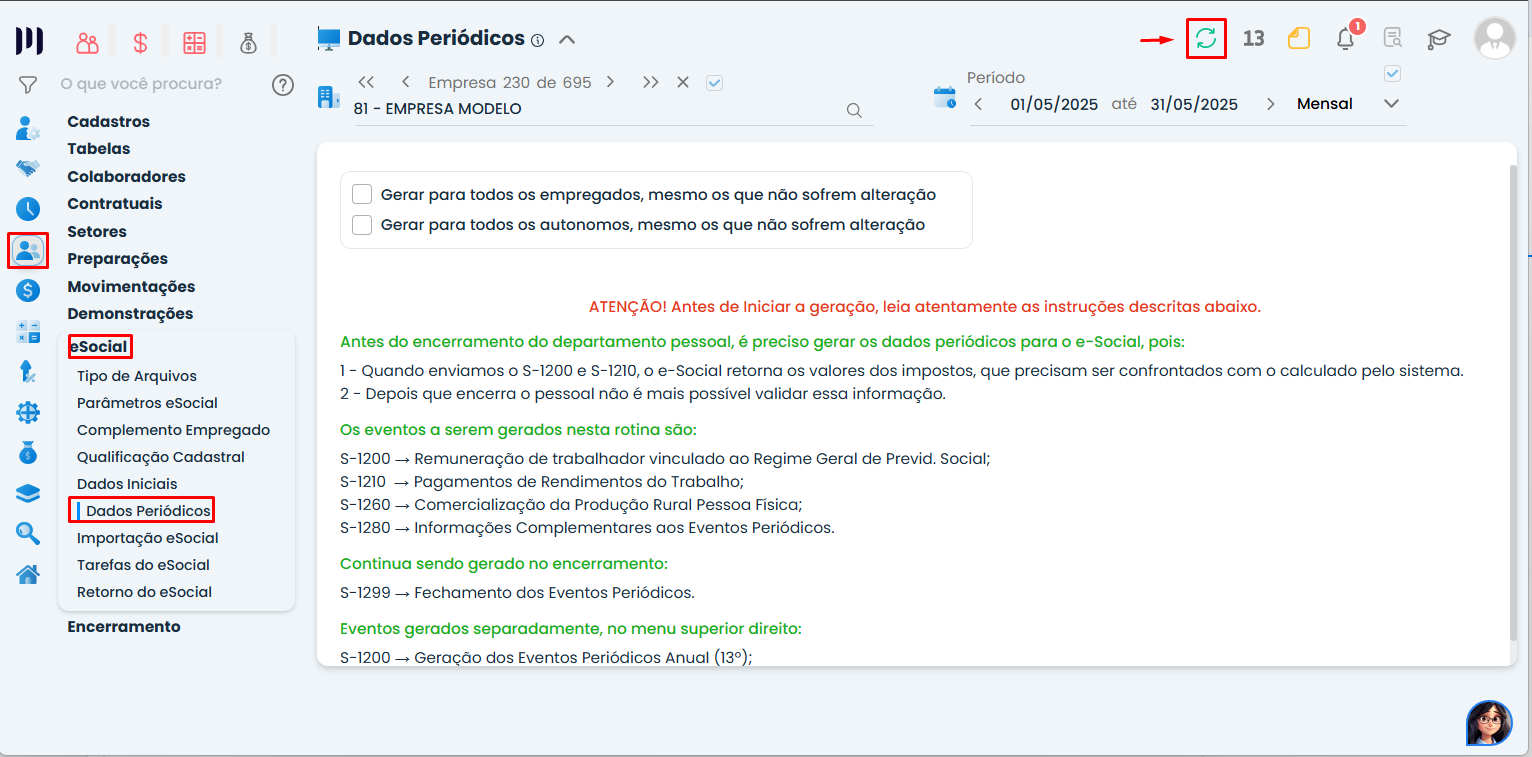Screen dimensions: 1532x757
Task: Click the red dollar sign module icon
Action: pos(141,42)
